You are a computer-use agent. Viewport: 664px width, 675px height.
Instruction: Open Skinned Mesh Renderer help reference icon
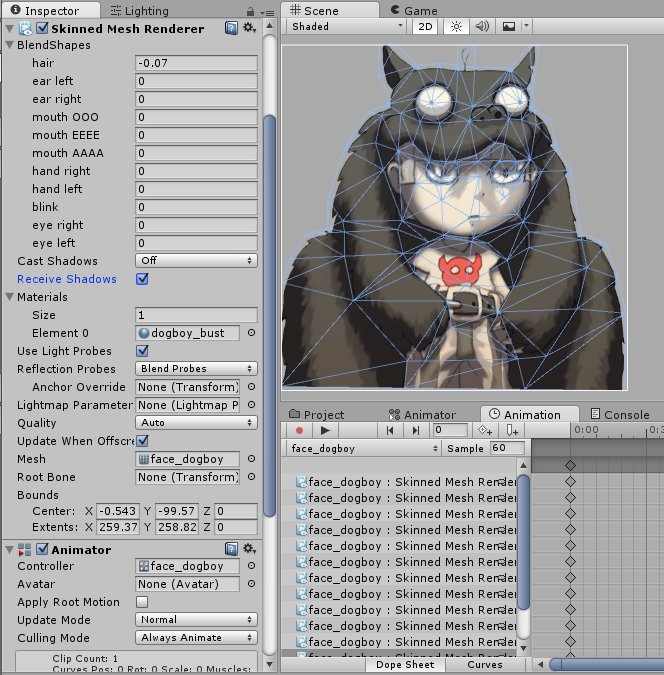[x=231, y=29]
